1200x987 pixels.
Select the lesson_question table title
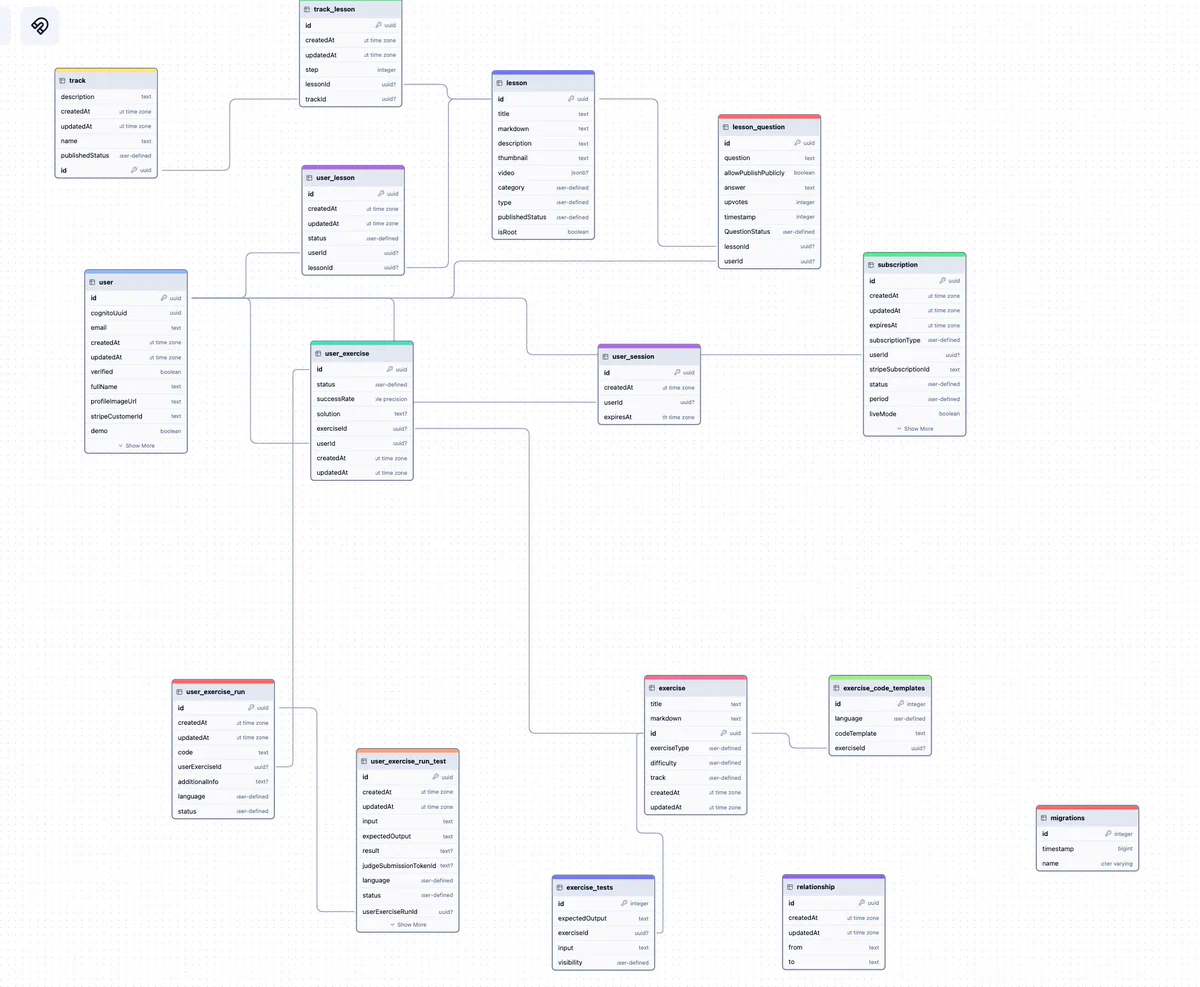759,127
